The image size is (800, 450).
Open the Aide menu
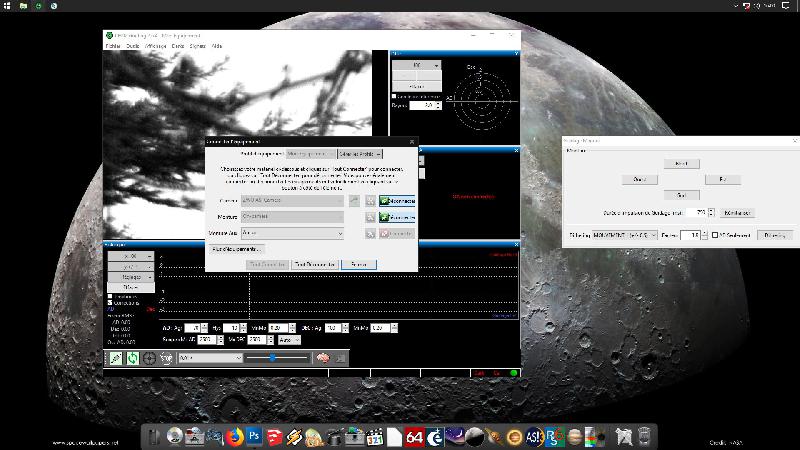(x=217, y=46)
